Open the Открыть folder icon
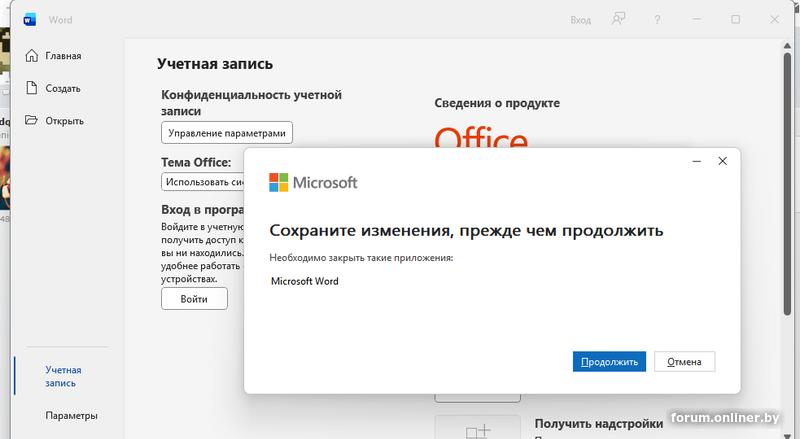The height and width of the screenshot is (439, 800). tap(32, 120)
